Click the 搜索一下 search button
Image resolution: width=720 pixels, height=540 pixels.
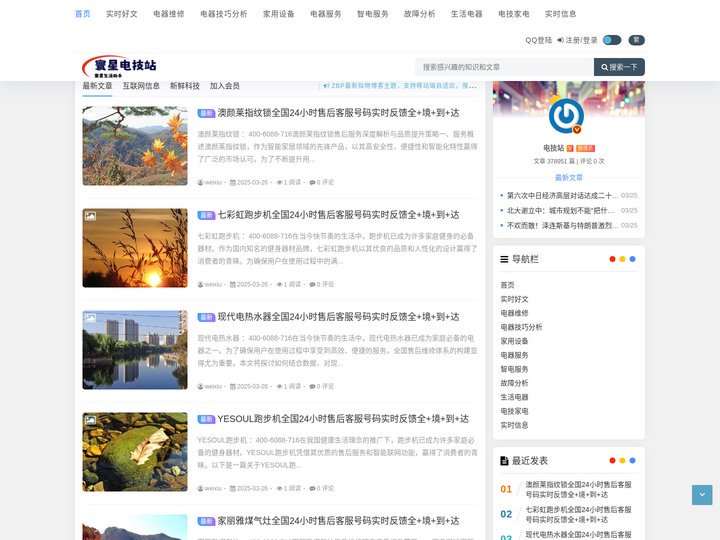pyautogui.click(x=619, y=67)
